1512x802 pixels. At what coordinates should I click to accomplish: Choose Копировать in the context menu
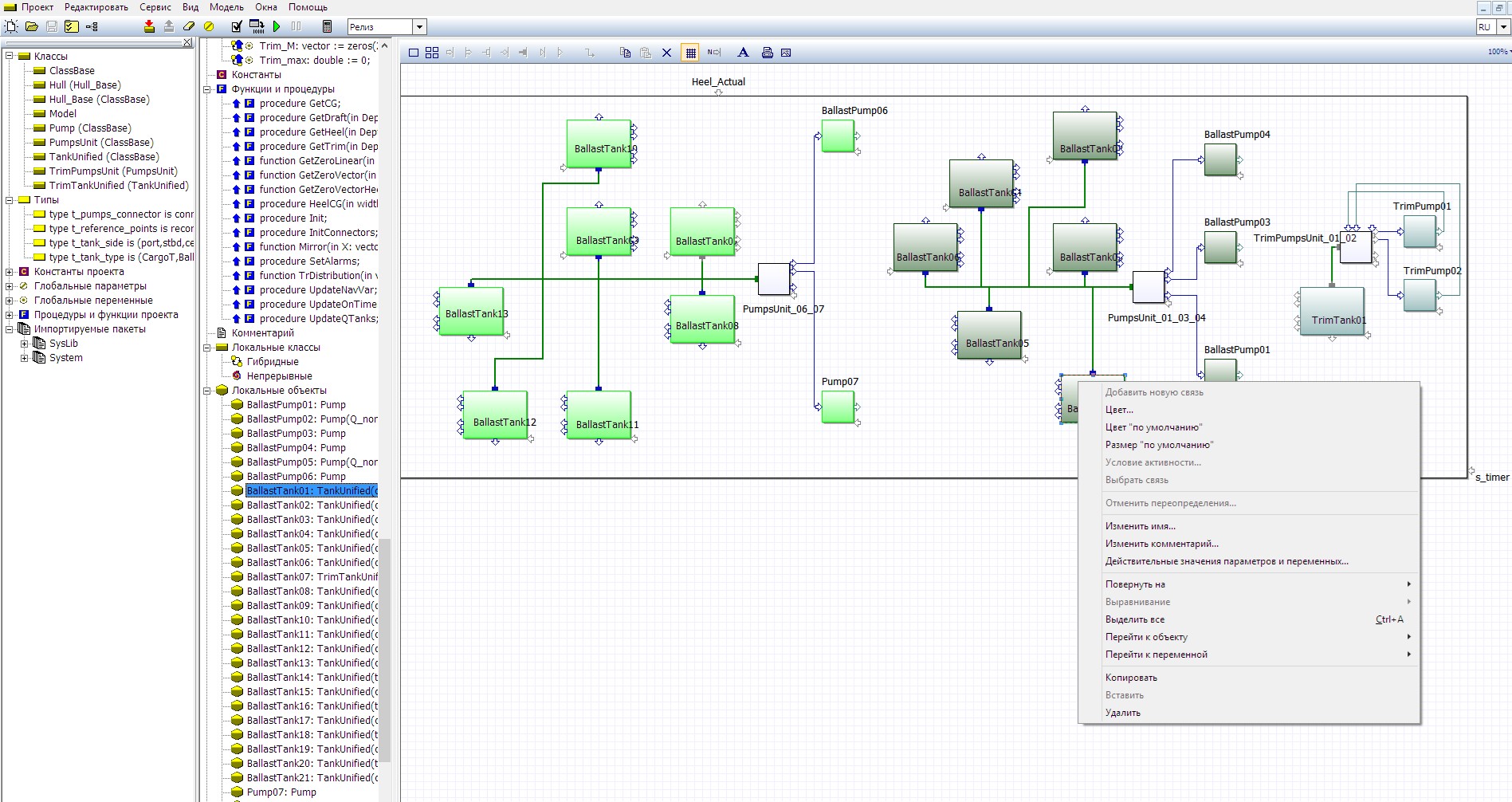click(1248, 678)
